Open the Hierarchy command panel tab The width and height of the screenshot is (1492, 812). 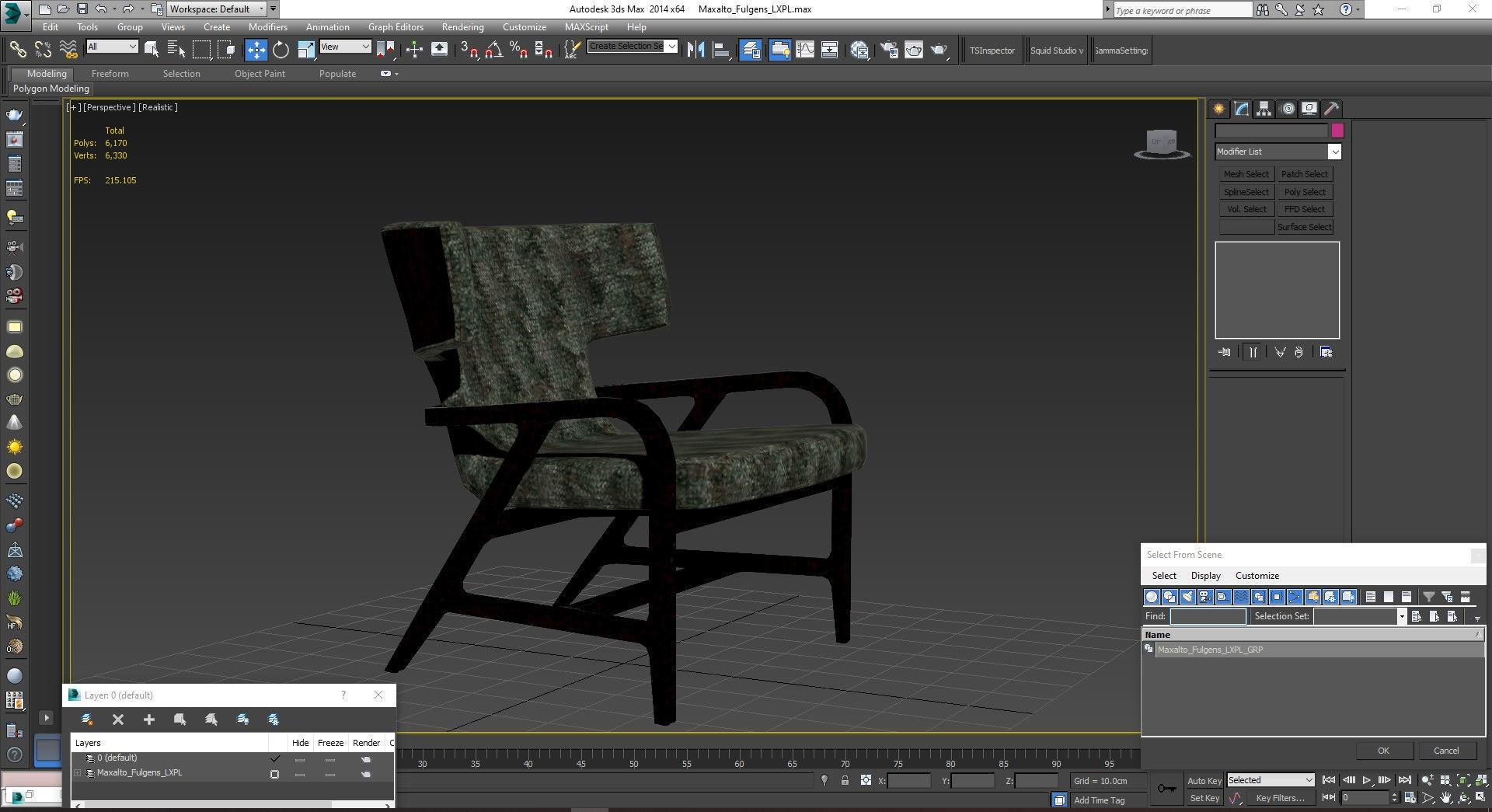[x=1264, y=109]
